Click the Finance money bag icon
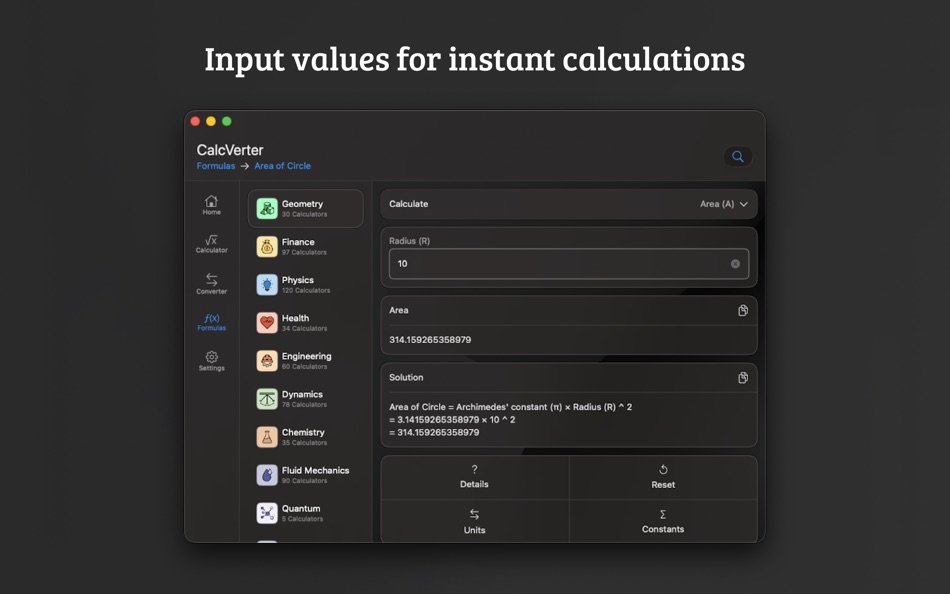The image size is (950, 594). click(267, 247)
